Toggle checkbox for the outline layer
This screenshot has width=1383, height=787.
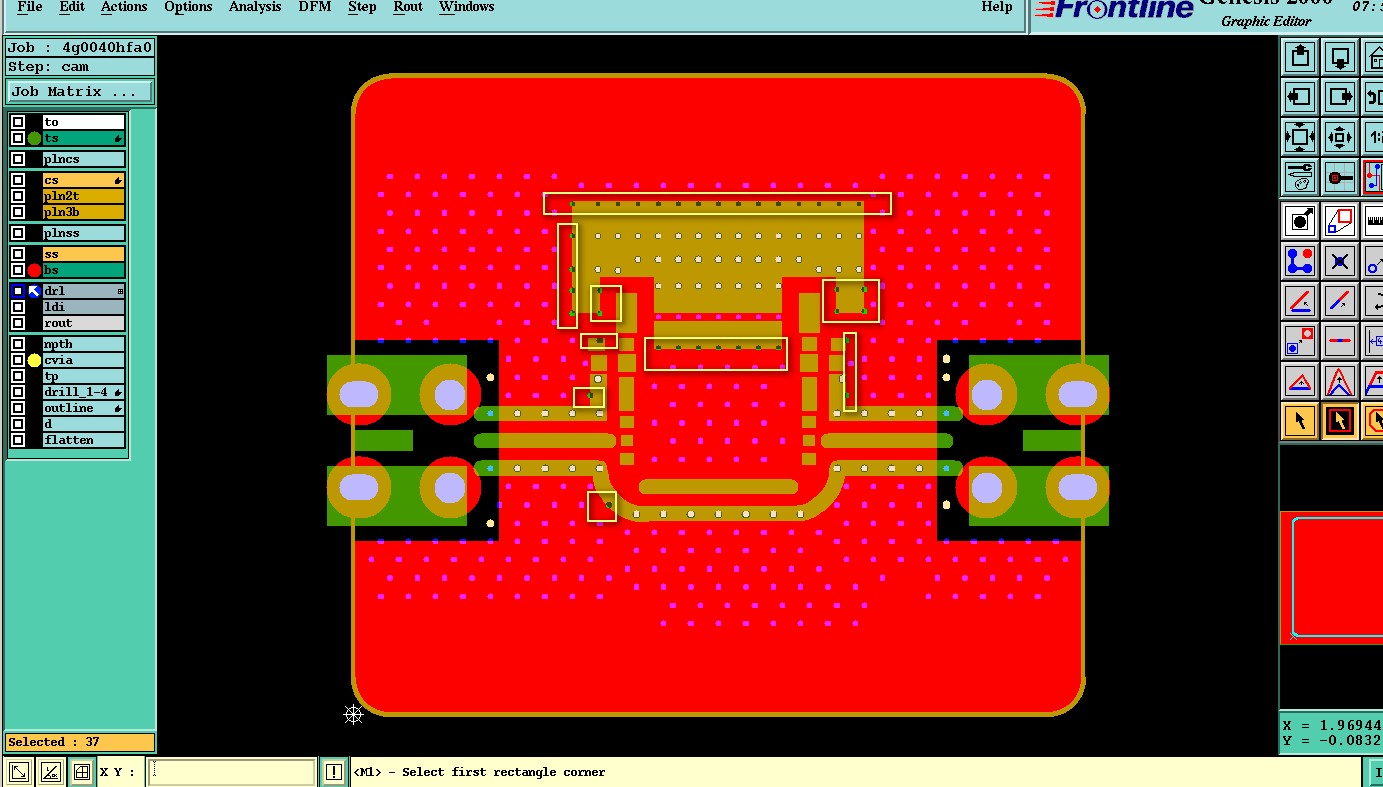pyautogui.click(x=18, y=408)
